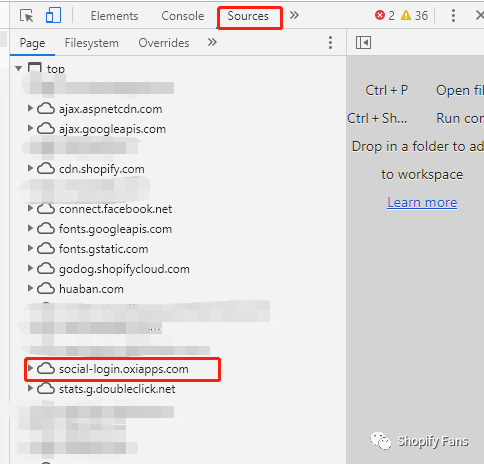The width and height of the screenshot is (484, 464).
Task: Select connect.facebook.net domain label
Action: click(116, 209)
